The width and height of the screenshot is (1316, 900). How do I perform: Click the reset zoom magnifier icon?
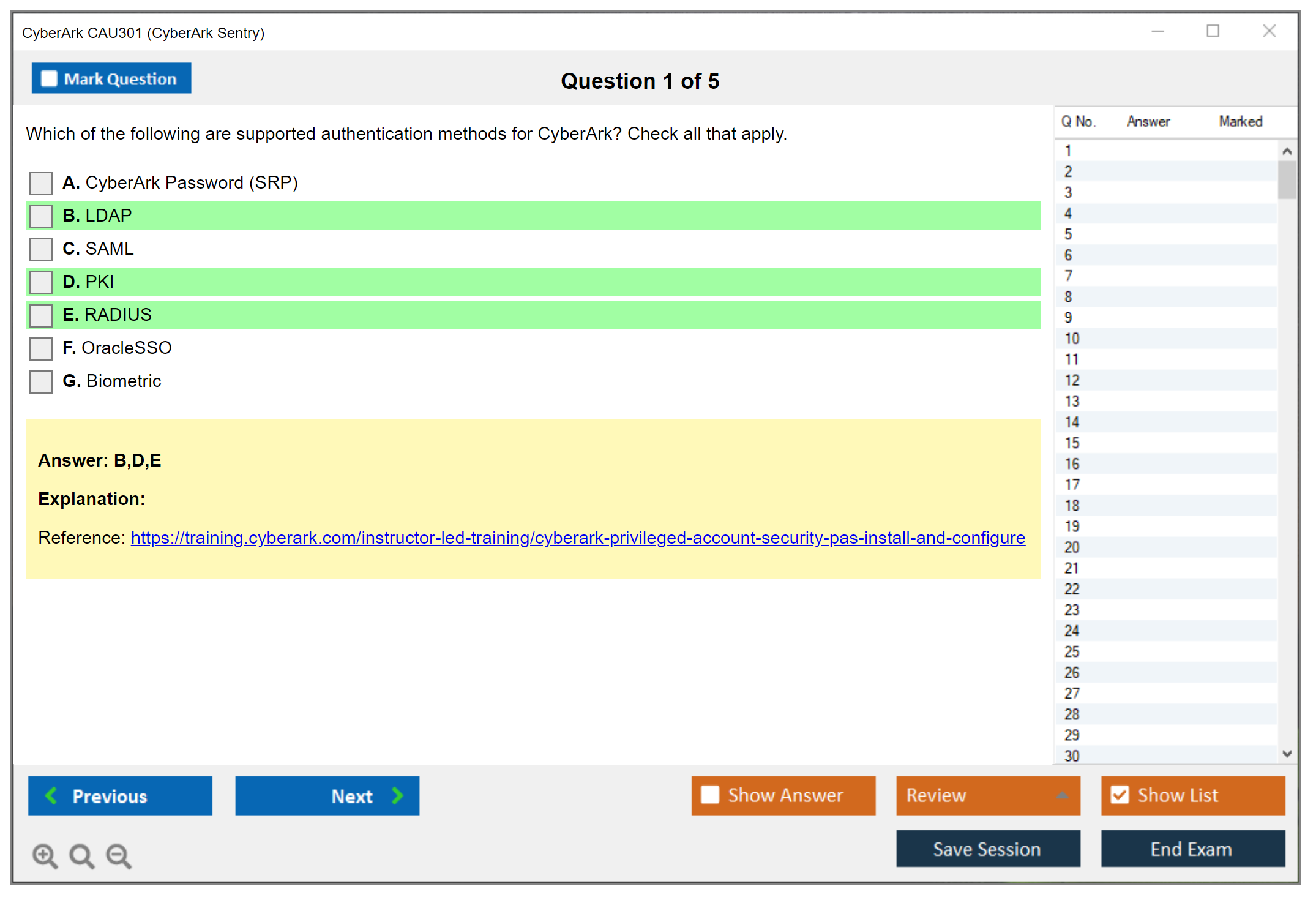click(81, 855)
